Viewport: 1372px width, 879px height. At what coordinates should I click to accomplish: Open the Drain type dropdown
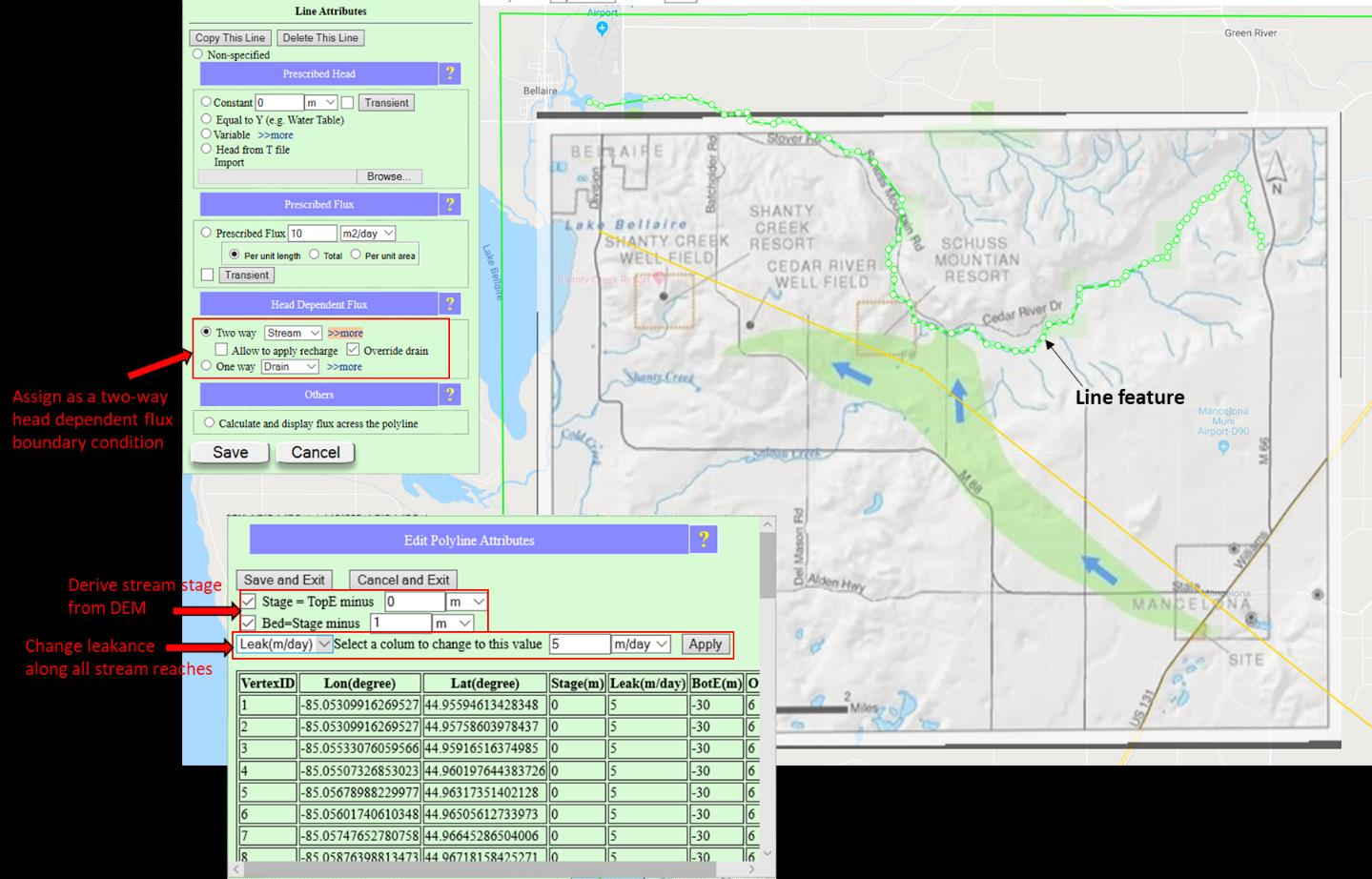[290, 366]
